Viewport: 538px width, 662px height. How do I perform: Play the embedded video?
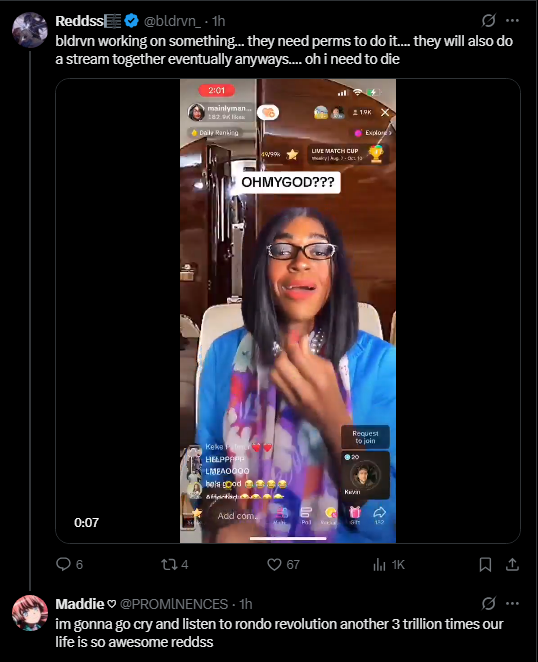[x=288, y=311]
